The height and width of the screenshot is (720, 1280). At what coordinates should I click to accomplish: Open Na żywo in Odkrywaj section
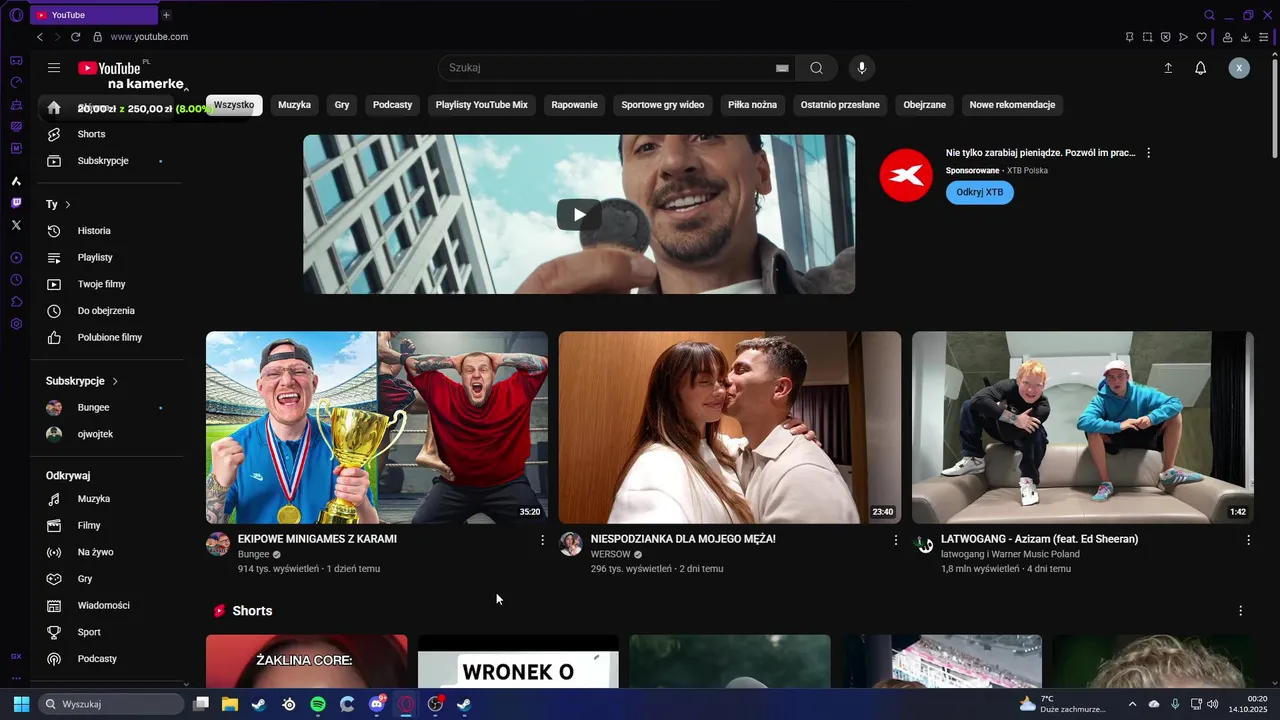(108, 552)
